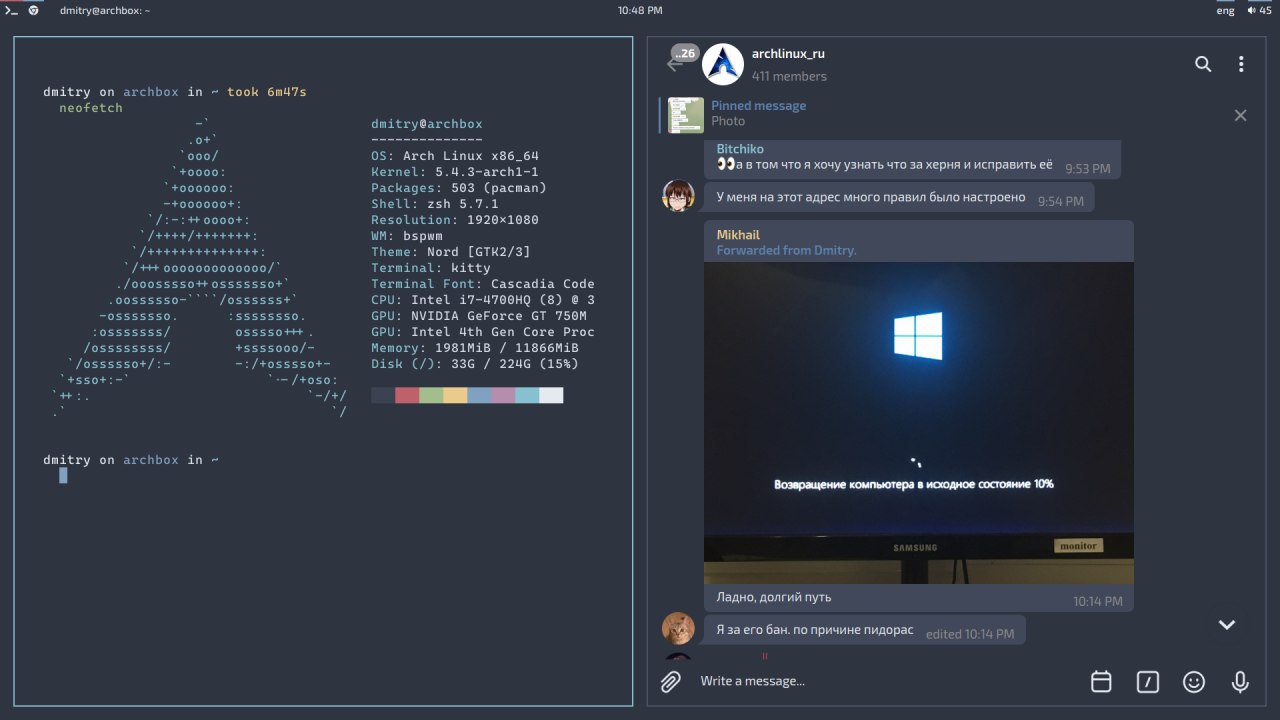1280x720 pixels.
Task: Open the chat options three-dot menu
Action: [x=1241, y=64]
